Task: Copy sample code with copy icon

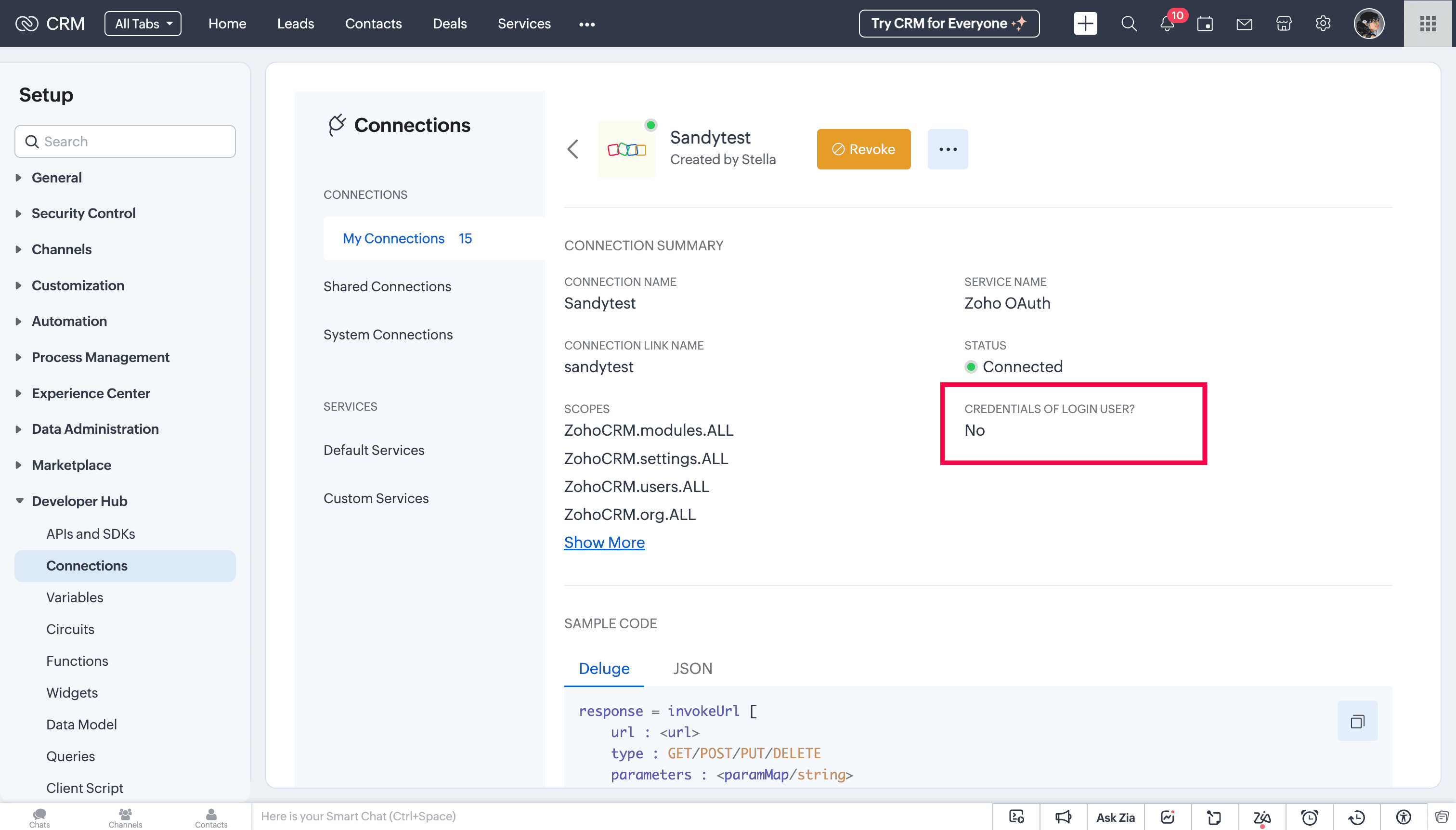Action: [x=1357, y=721]
